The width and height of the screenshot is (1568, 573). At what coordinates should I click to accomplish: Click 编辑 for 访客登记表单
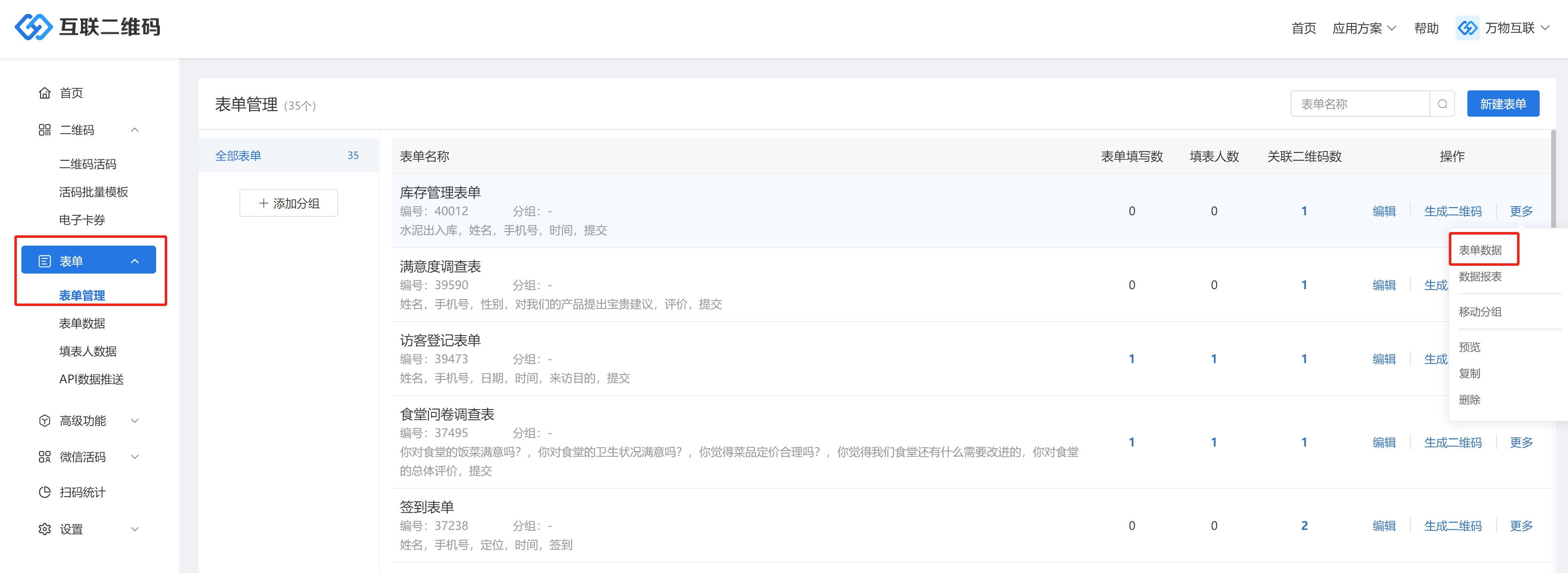1384,359
